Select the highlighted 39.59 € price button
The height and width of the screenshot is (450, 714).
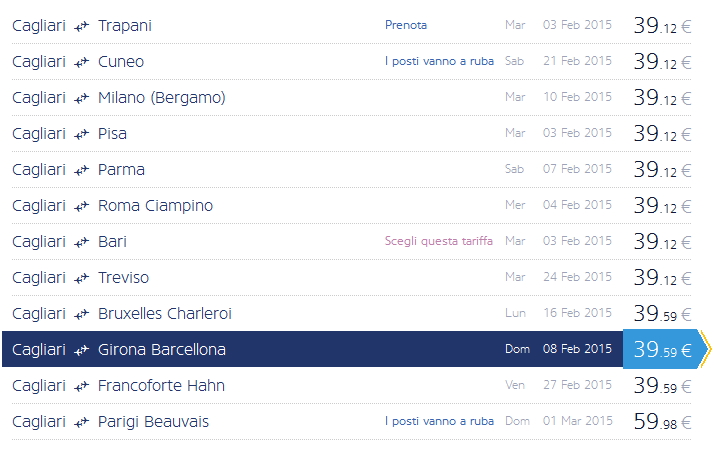coord(663,349)
